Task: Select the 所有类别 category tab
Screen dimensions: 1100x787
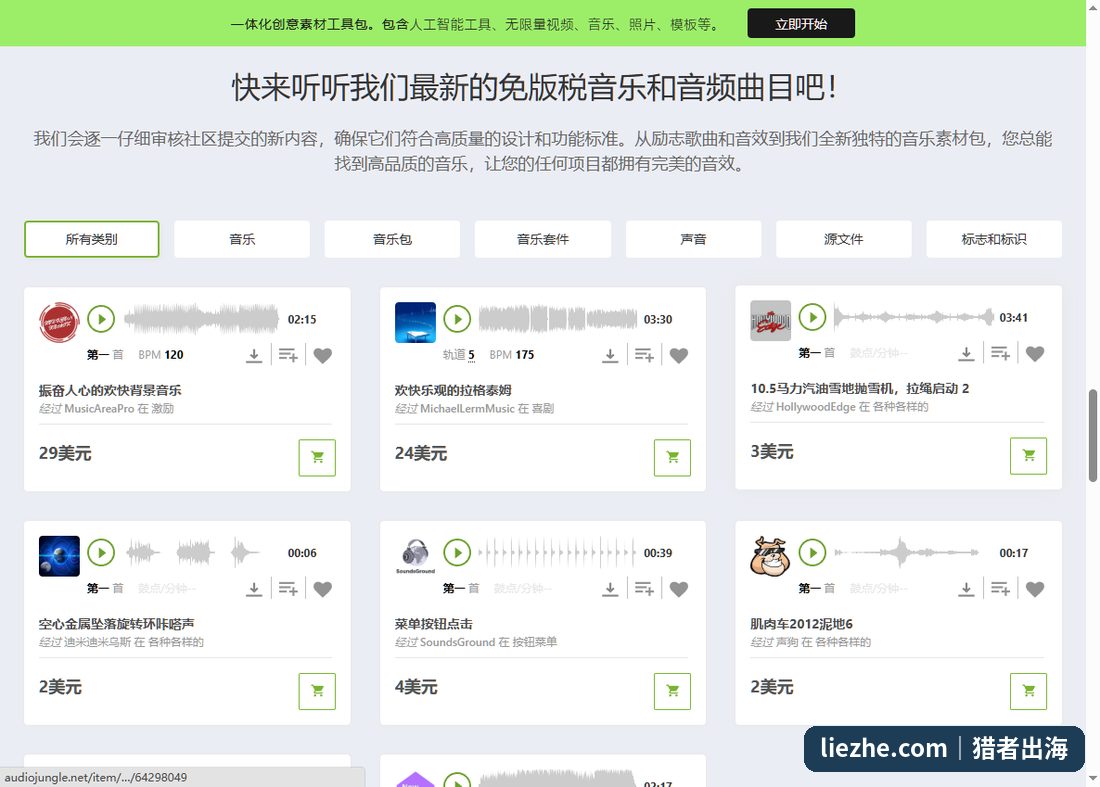Action: (x=92, y=239)
